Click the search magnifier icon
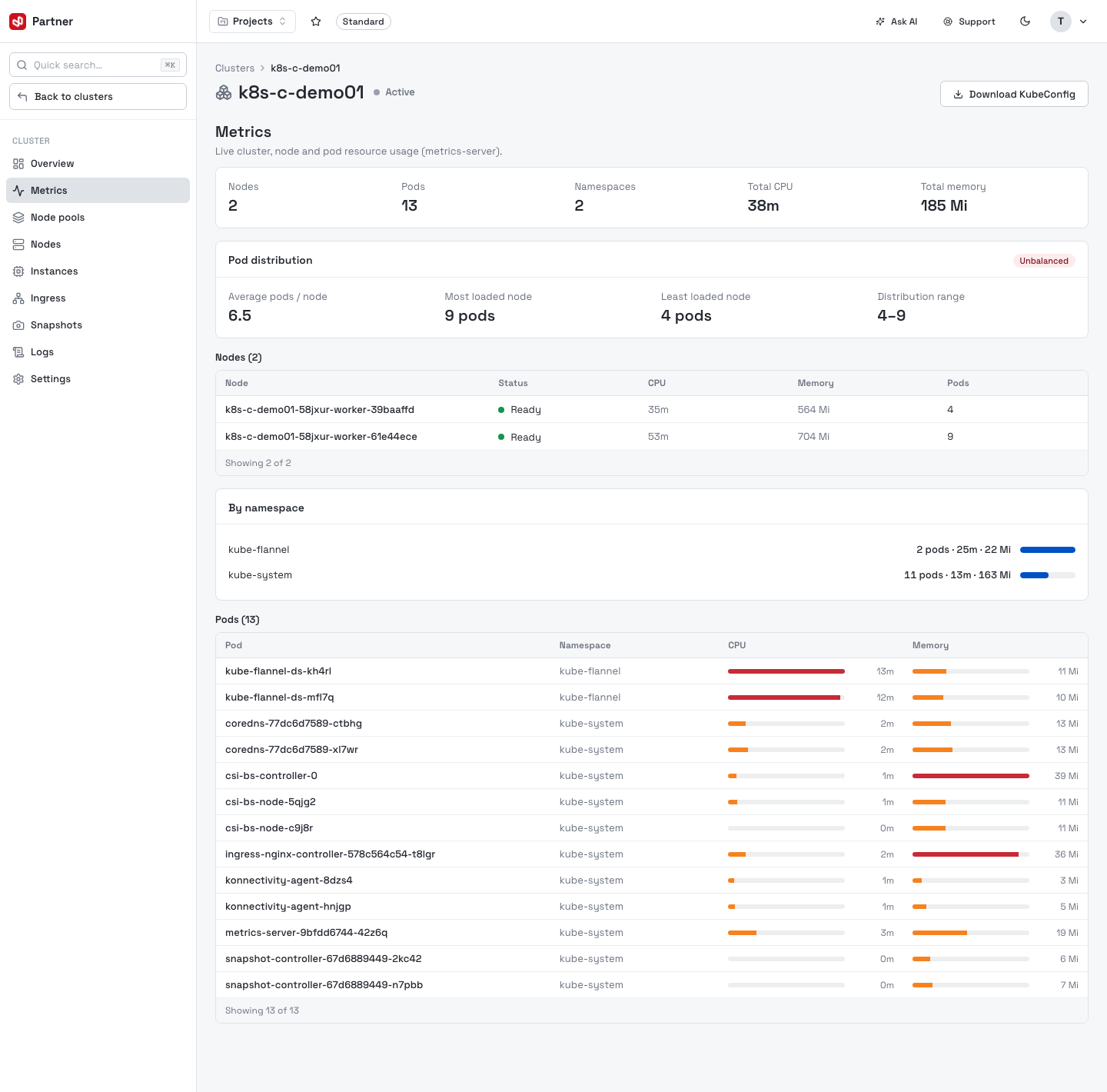 (22, 65)
